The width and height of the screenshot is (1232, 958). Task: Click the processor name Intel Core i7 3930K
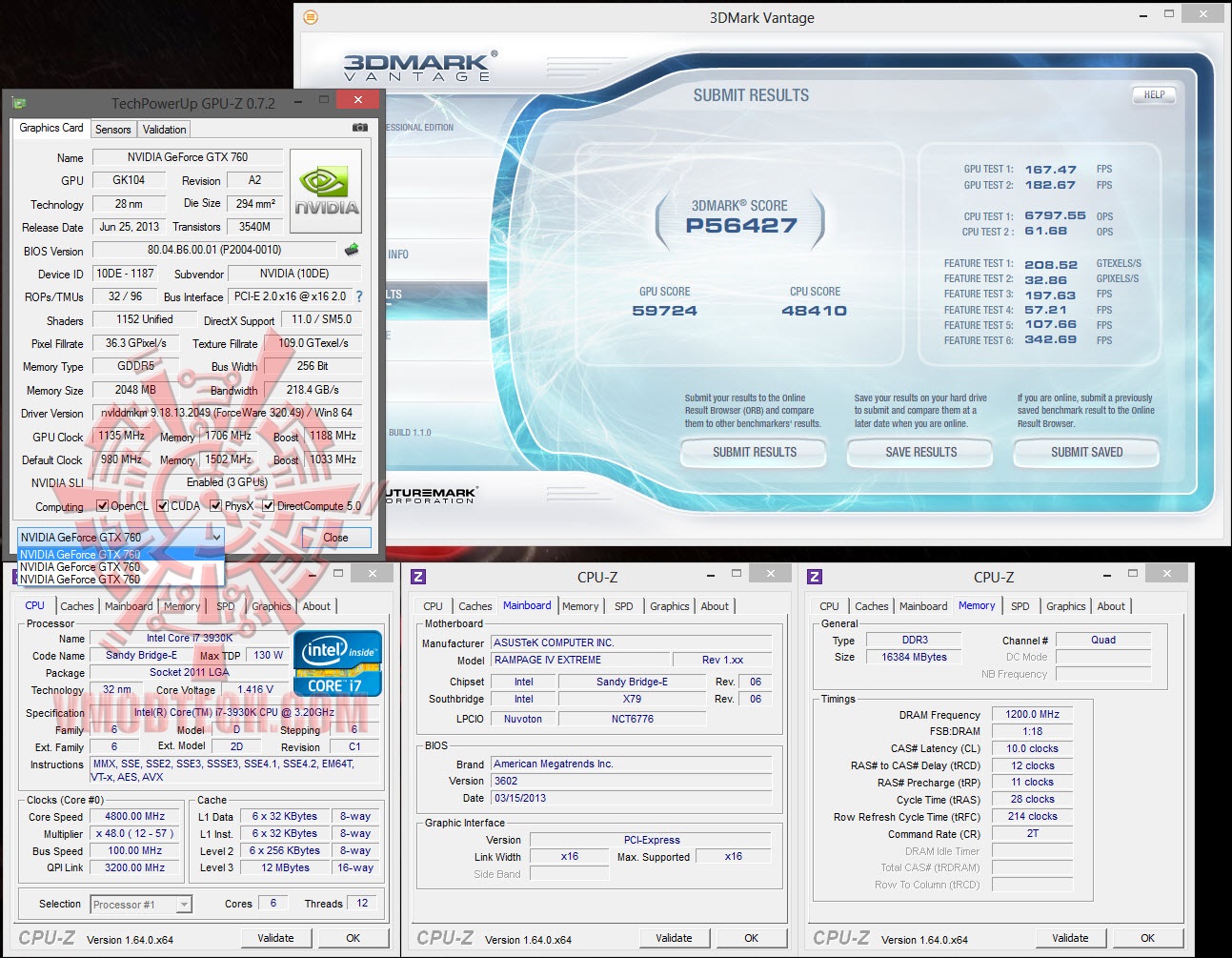(189, 638)
